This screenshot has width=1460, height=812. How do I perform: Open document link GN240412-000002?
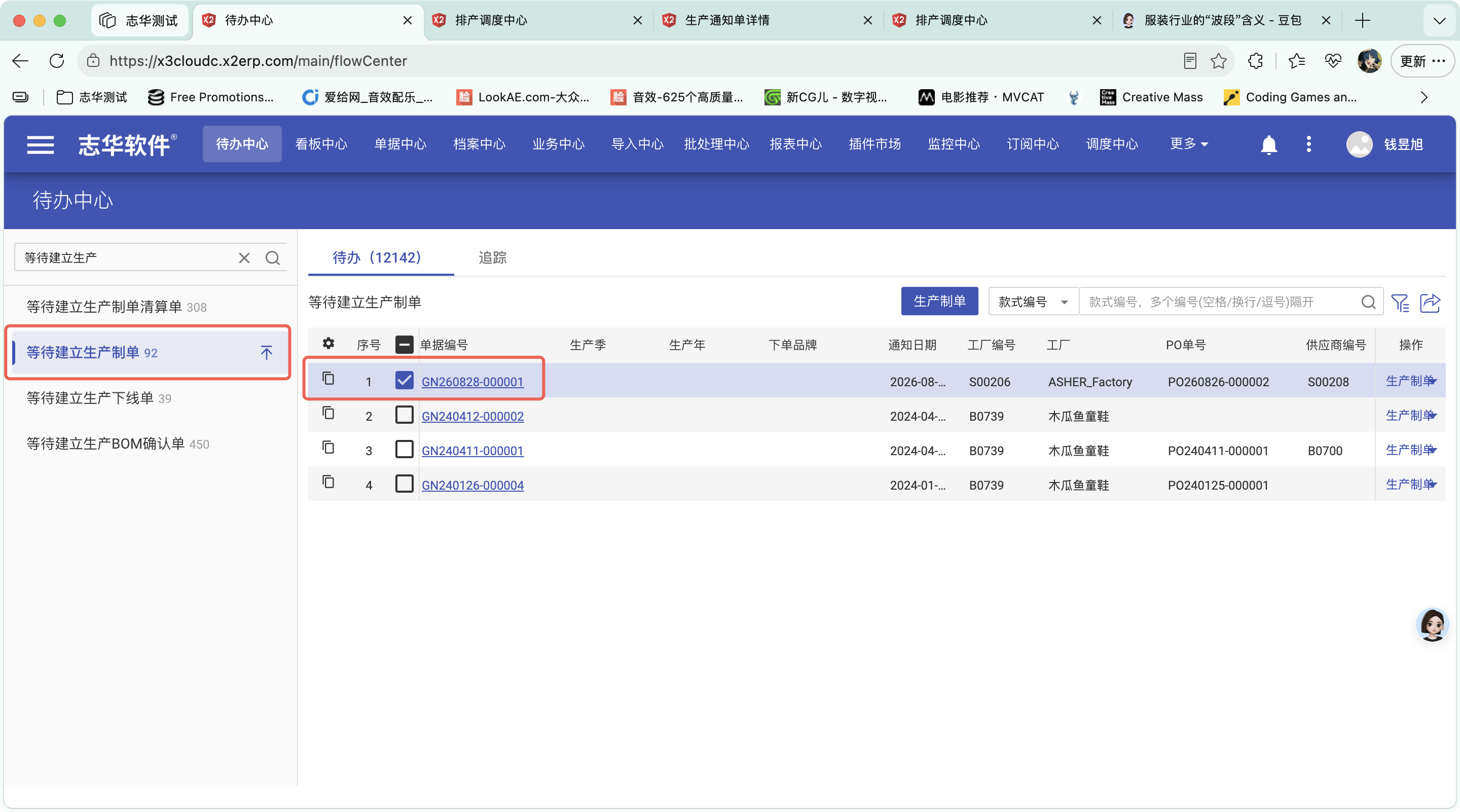coord(472,417)
